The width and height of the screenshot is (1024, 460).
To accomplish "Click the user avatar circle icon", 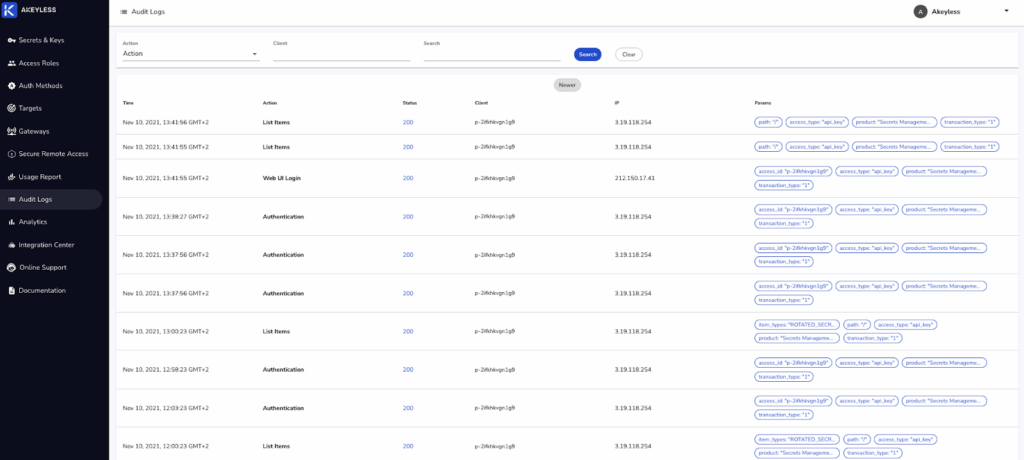I will click(920, 11).
